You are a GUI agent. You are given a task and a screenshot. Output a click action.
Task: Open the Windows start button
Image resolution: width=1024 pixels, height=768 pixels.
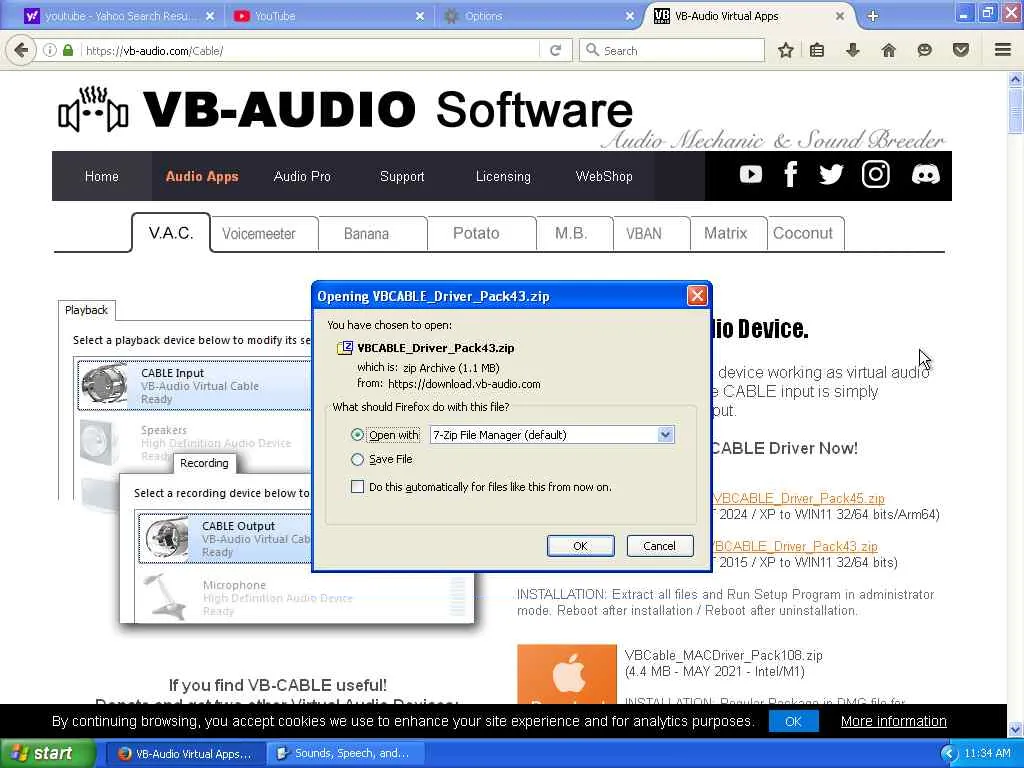click(47, 754)
